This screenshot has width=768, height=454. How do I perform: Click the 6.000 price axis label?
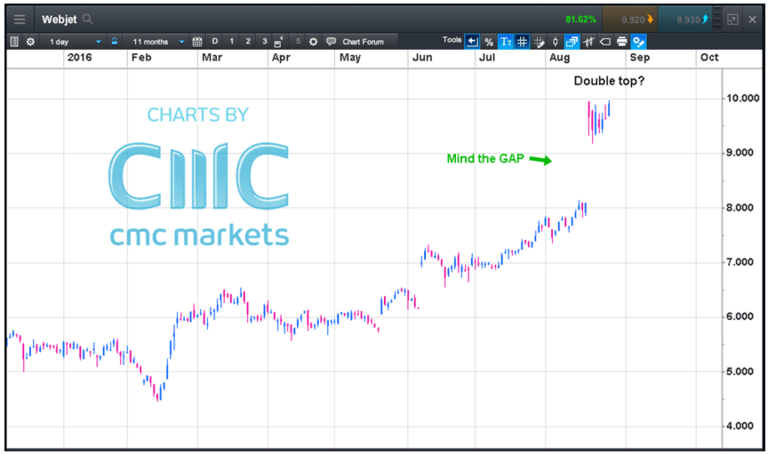(x=740, y=316)
